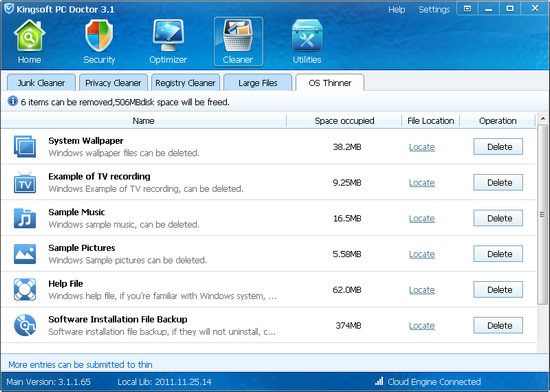Select the 'Help File' row title
The width and height of the screenshot is (550, 392).
(x=66, y=284)
